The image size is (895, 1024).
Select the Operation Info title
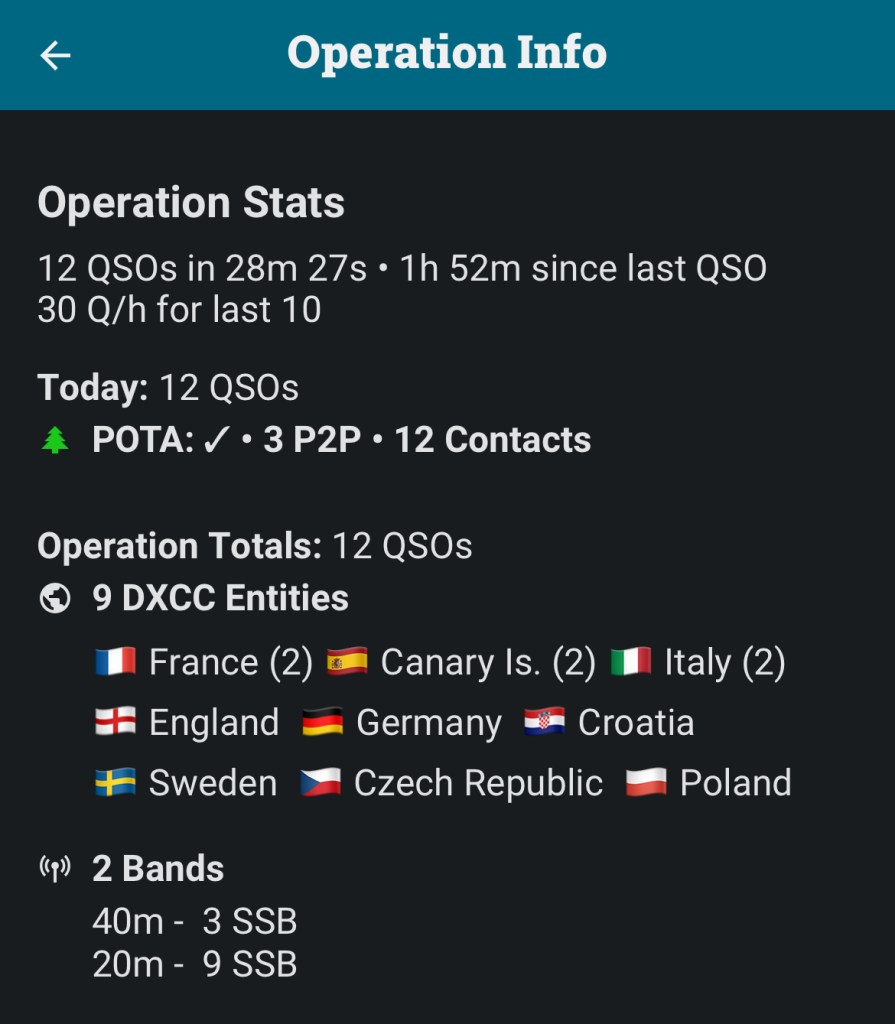coord(447,53)
